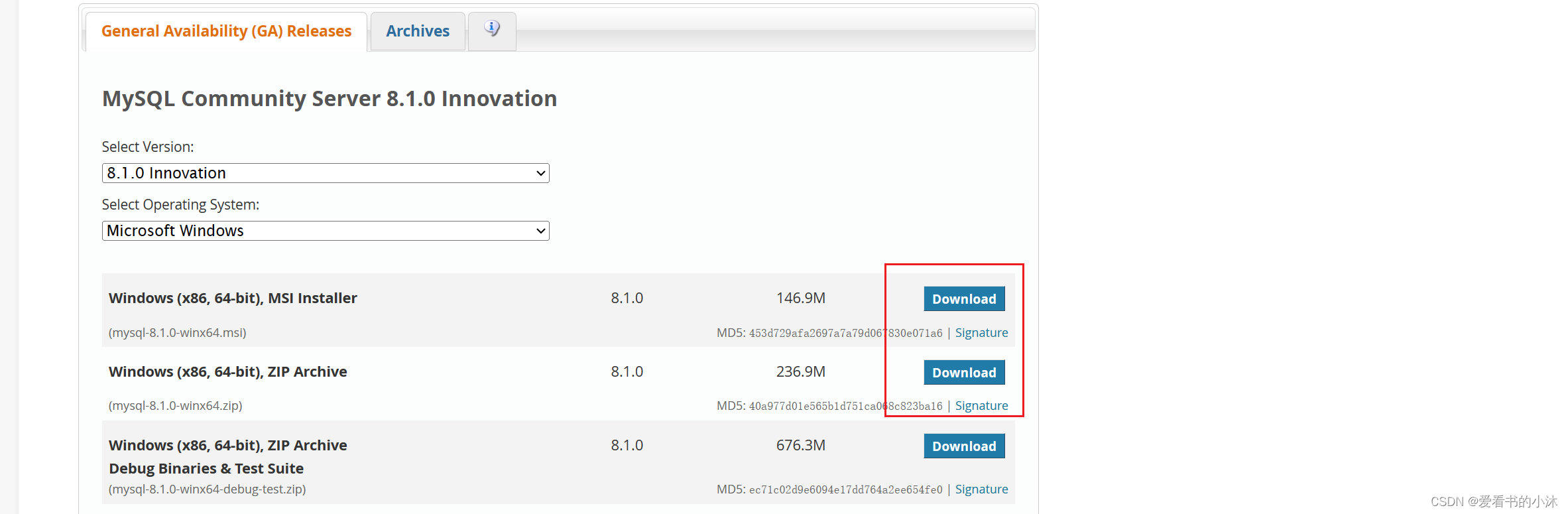
Task: Click the file name (mysql-8.1.0-winx64.msi)
Action: (178, 332)
